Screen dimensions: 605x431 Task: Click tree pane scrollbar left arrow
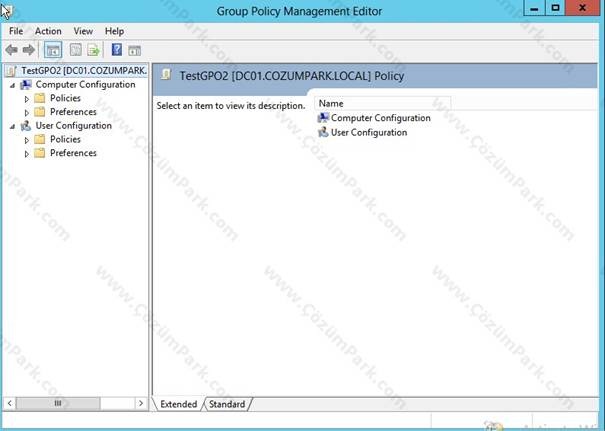[x=10, y=404]
